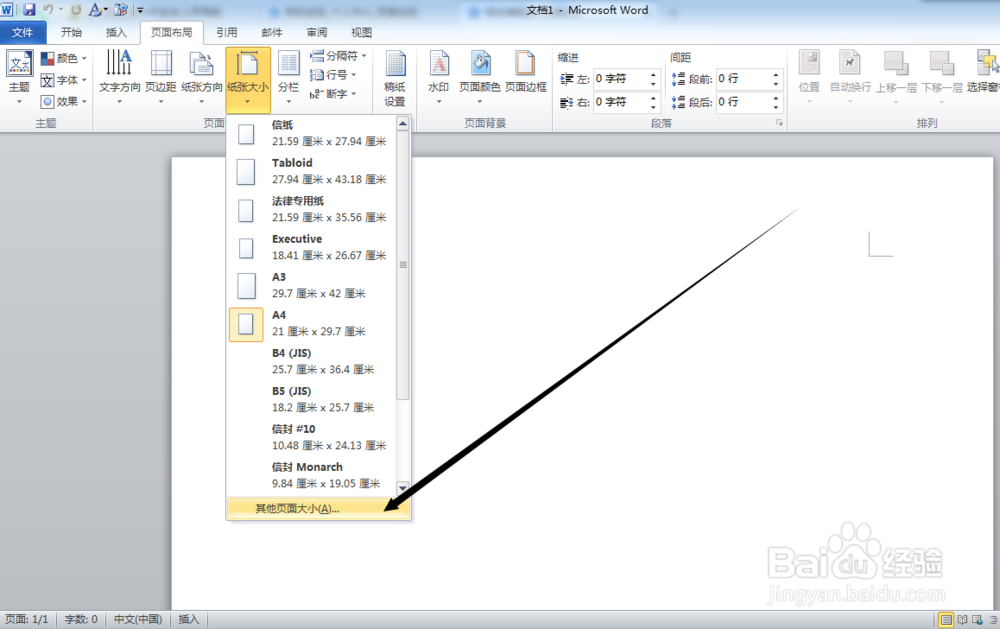The height and width of the screenshot is (629, 1000).
Task: Click Wrap Text (自动换行) icon
Action: pyautogui.click(x=849, y=63)
